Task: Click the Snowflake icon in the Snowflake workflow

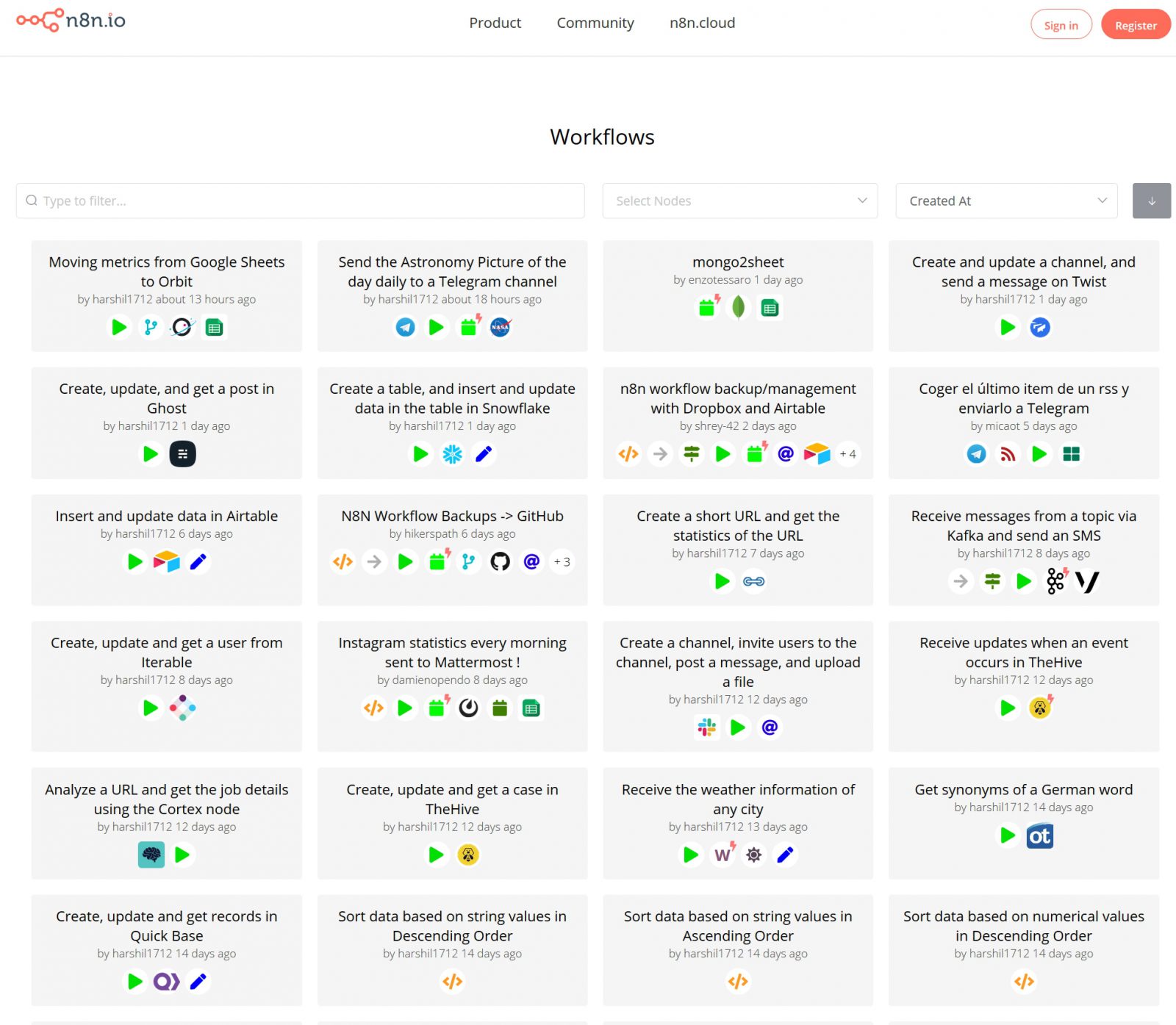Action: click(452, 454)
